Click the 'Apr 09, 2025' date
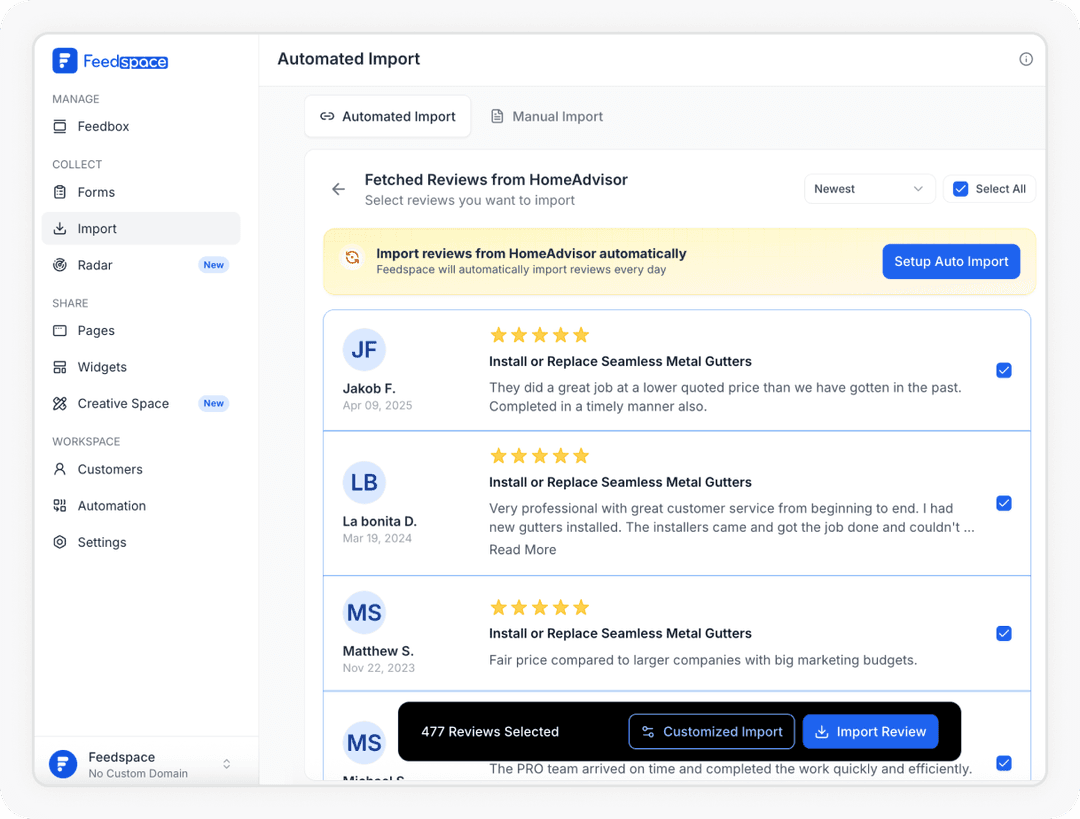This screenshot has height=819, width=1080. coord(377,406)
